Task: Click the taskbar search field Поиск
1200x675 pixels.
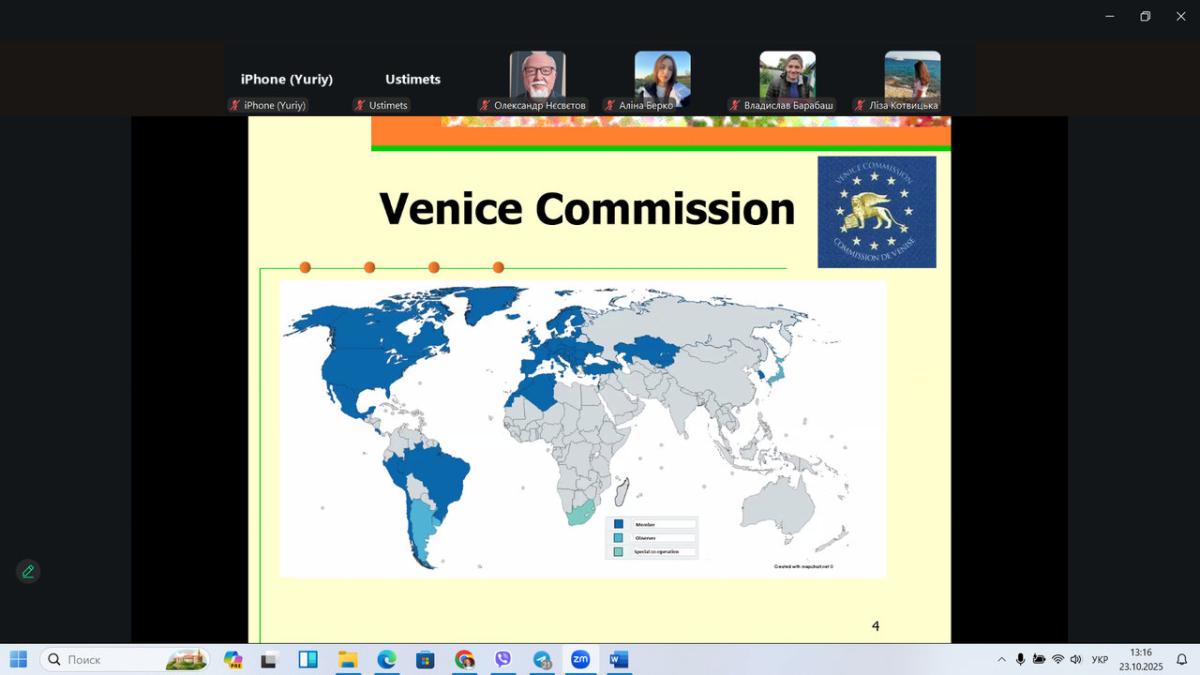Action: (x=110, y=659)
